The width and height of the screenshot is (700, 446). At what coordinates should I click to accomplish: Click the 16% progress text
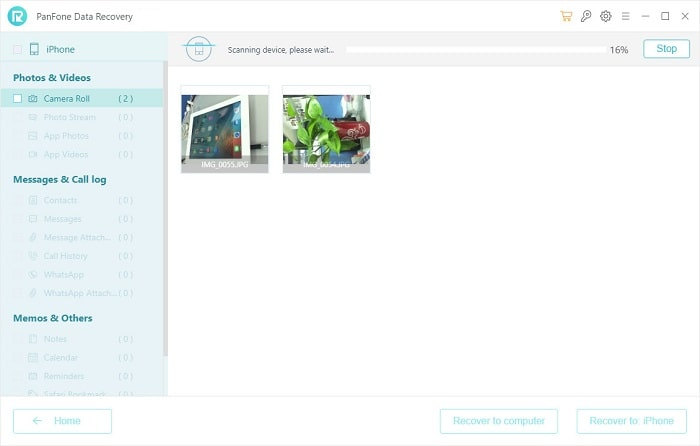[619, 50]
